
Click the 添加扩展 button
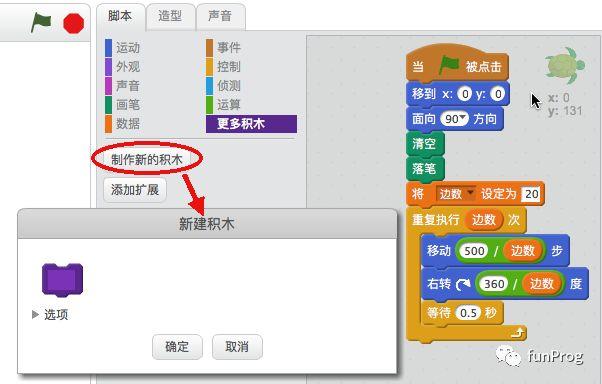tap(135, 190)
